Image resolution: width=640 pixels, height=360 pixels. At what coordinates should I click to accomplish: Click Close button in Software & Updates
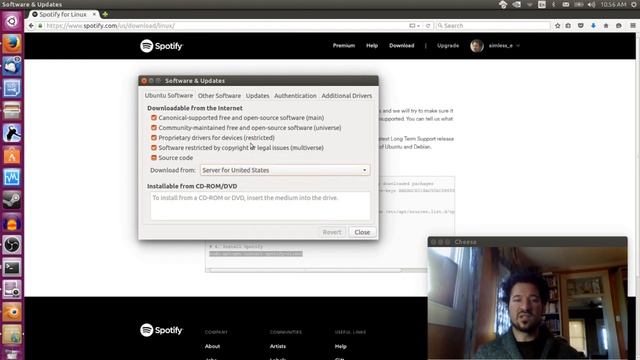coord(362,232)
